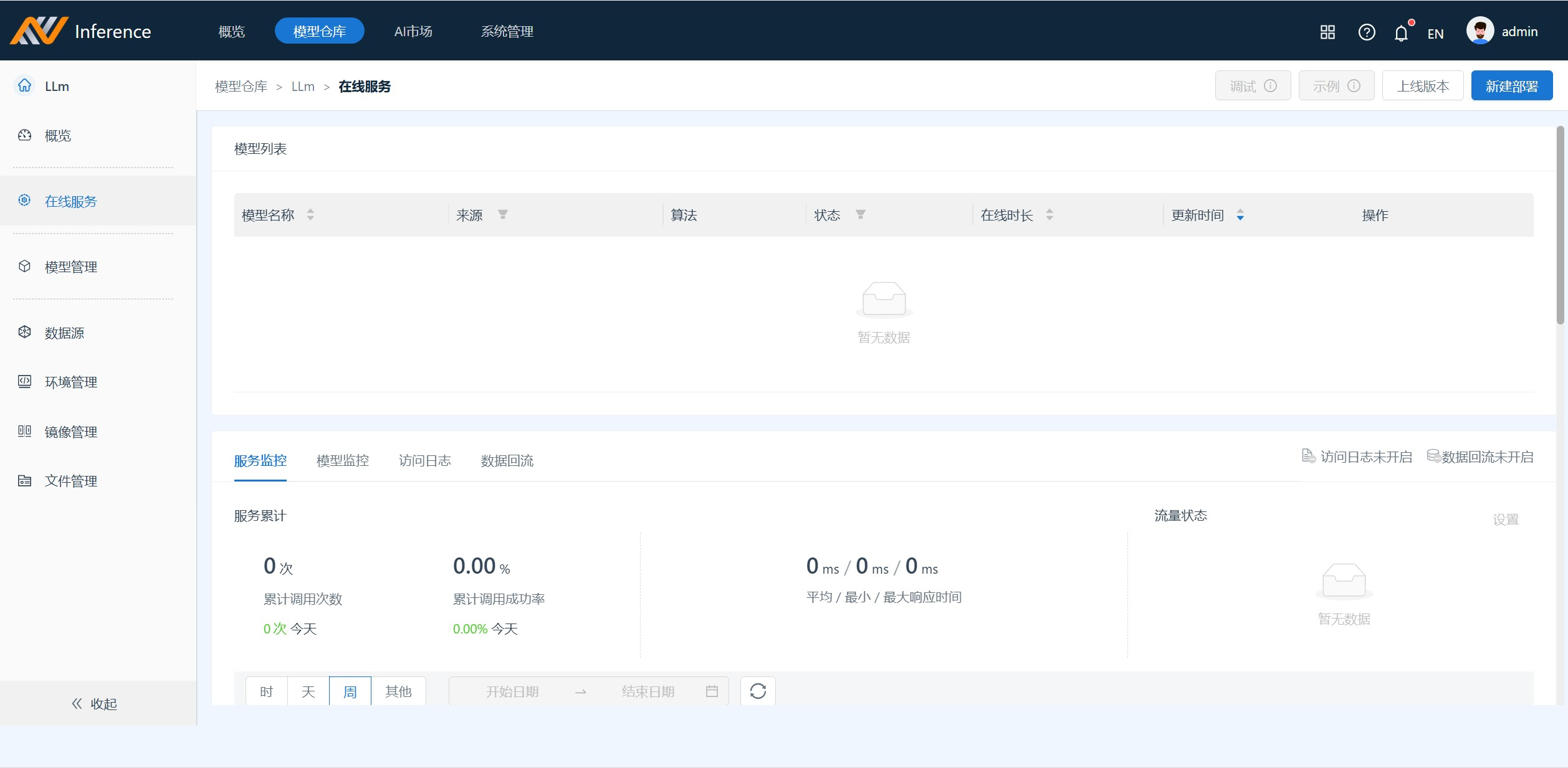This screenshot has height=768, width=1568.
Task: Click the 新建部署 button
Action: coord(1511,86)
